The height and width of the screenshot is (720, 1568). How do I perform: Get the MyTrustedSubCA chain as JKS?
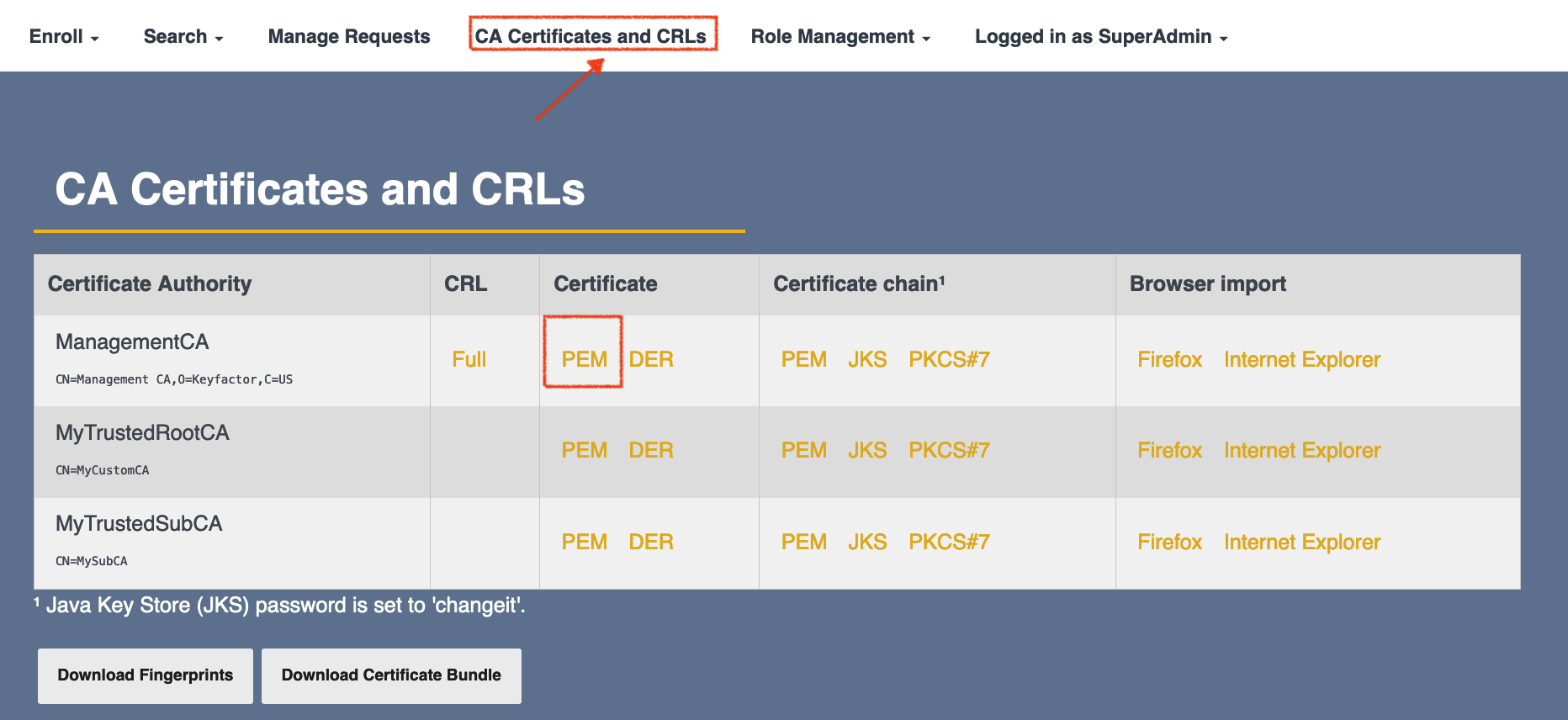[866, 543]
